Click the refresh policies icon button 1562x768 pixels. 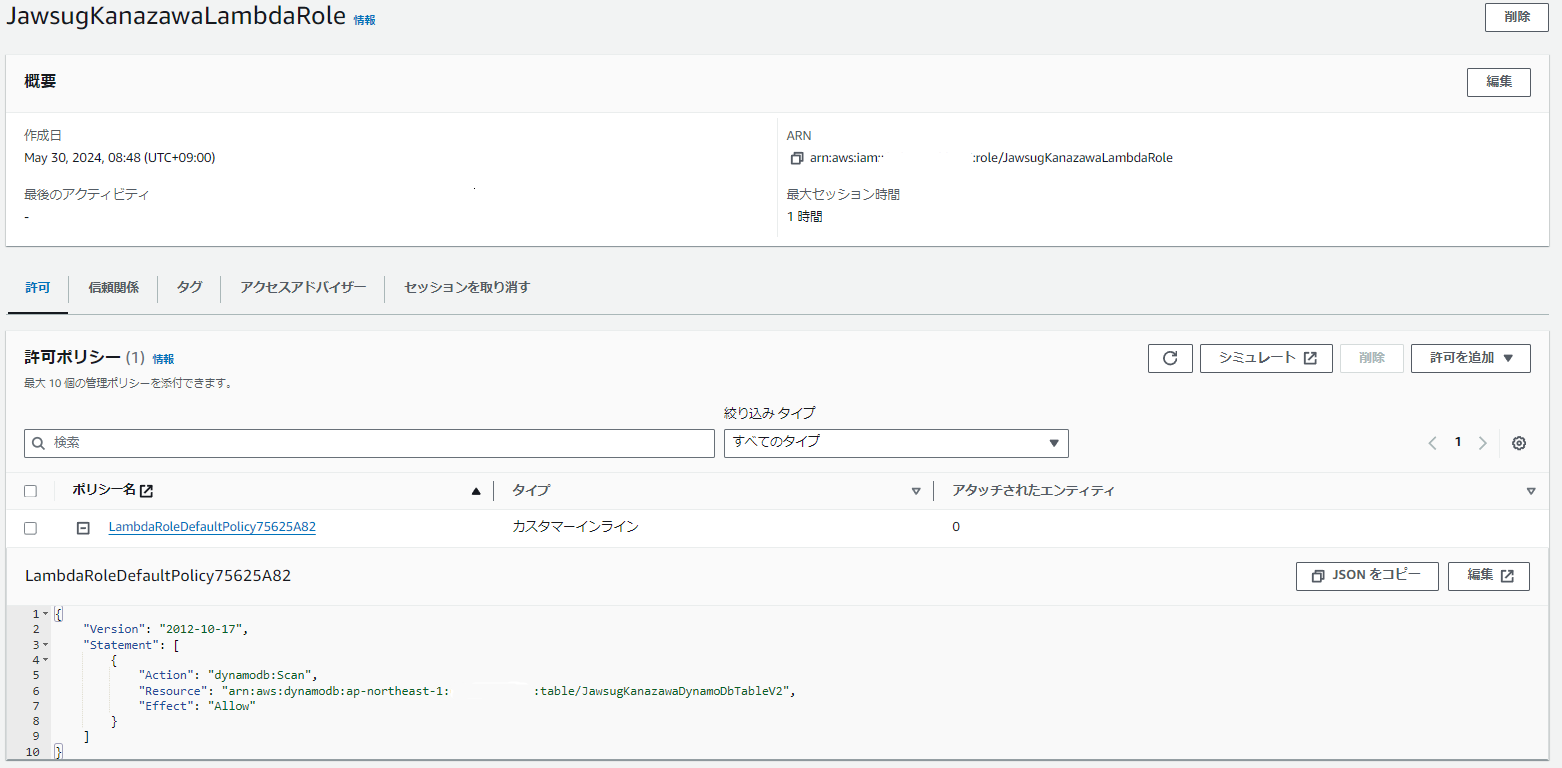click(1170, 358)
